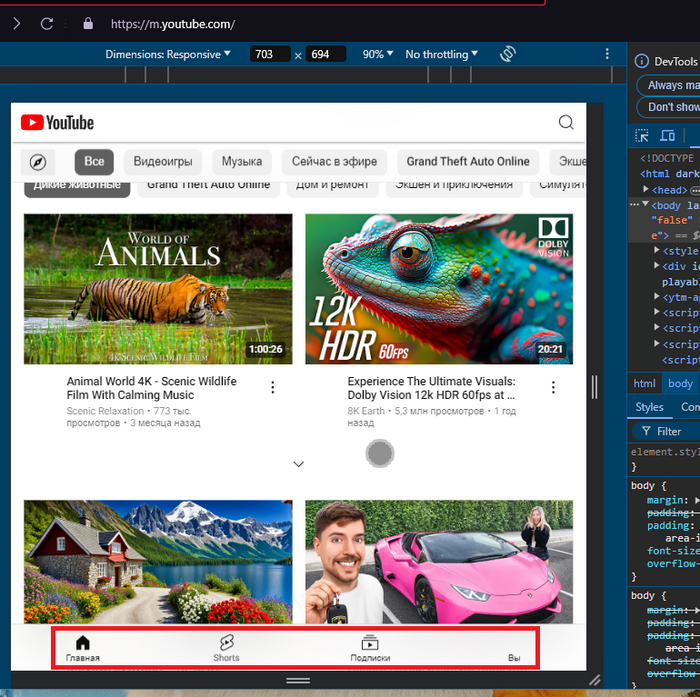Viewport: 700px width, 697px height.
Task: Expand the head element in DOM tree
Action: pos(645,190)
